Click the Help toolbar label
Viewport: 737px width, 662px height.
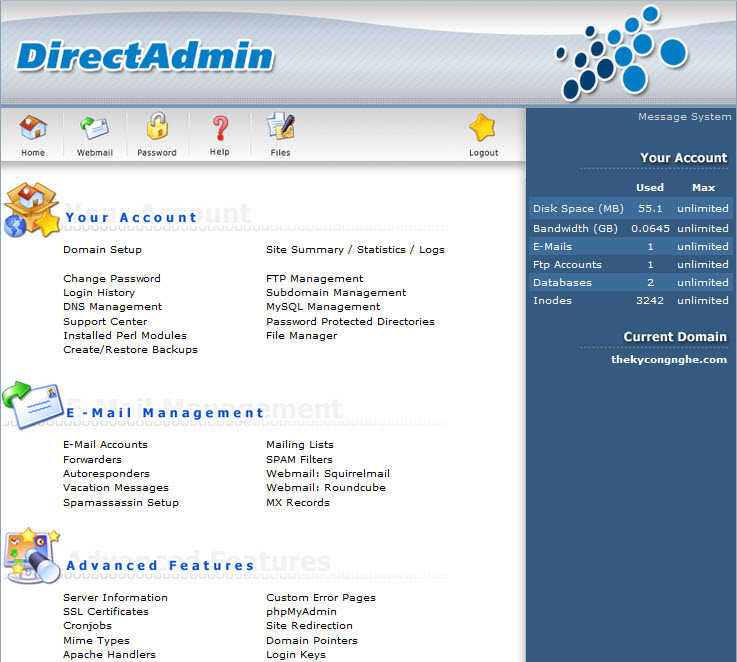pos(220,152)
